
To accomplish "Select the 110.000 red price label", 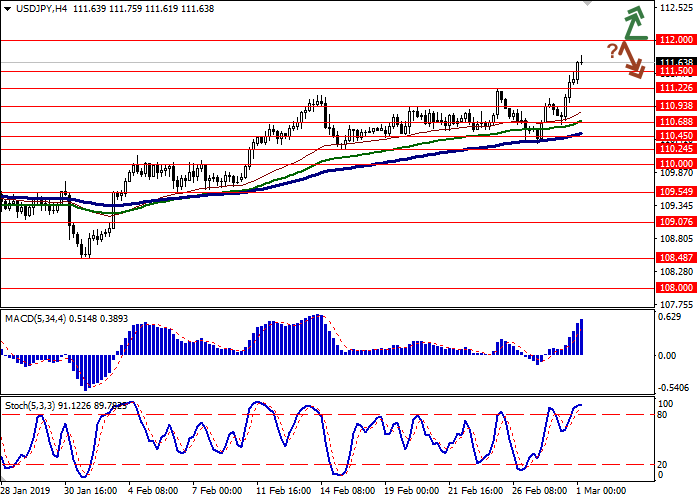I will tap(677, 163).
